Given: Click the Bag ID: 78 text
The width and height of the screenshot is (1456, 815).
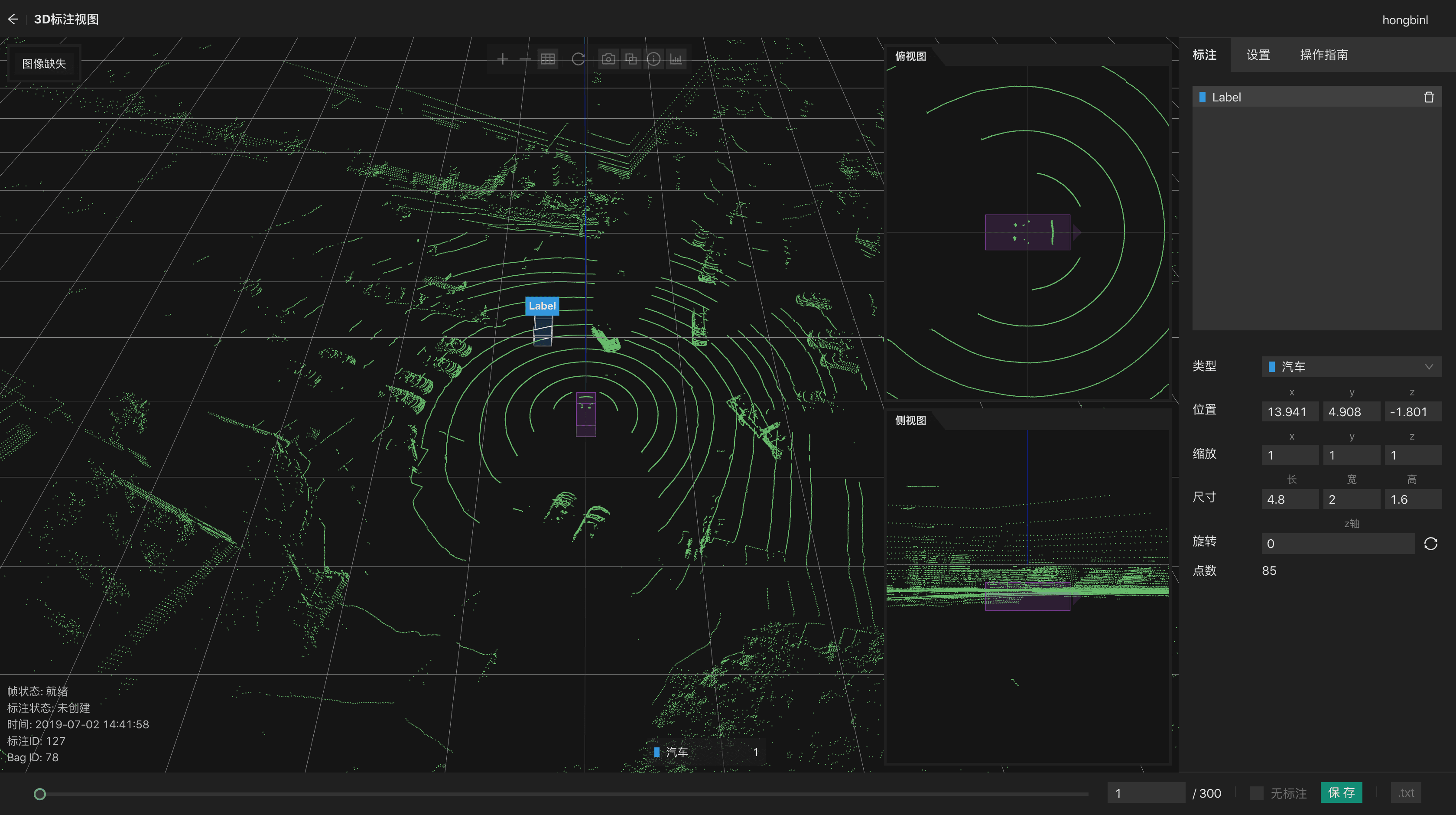Looking at the screenshot, I should 33,757.
